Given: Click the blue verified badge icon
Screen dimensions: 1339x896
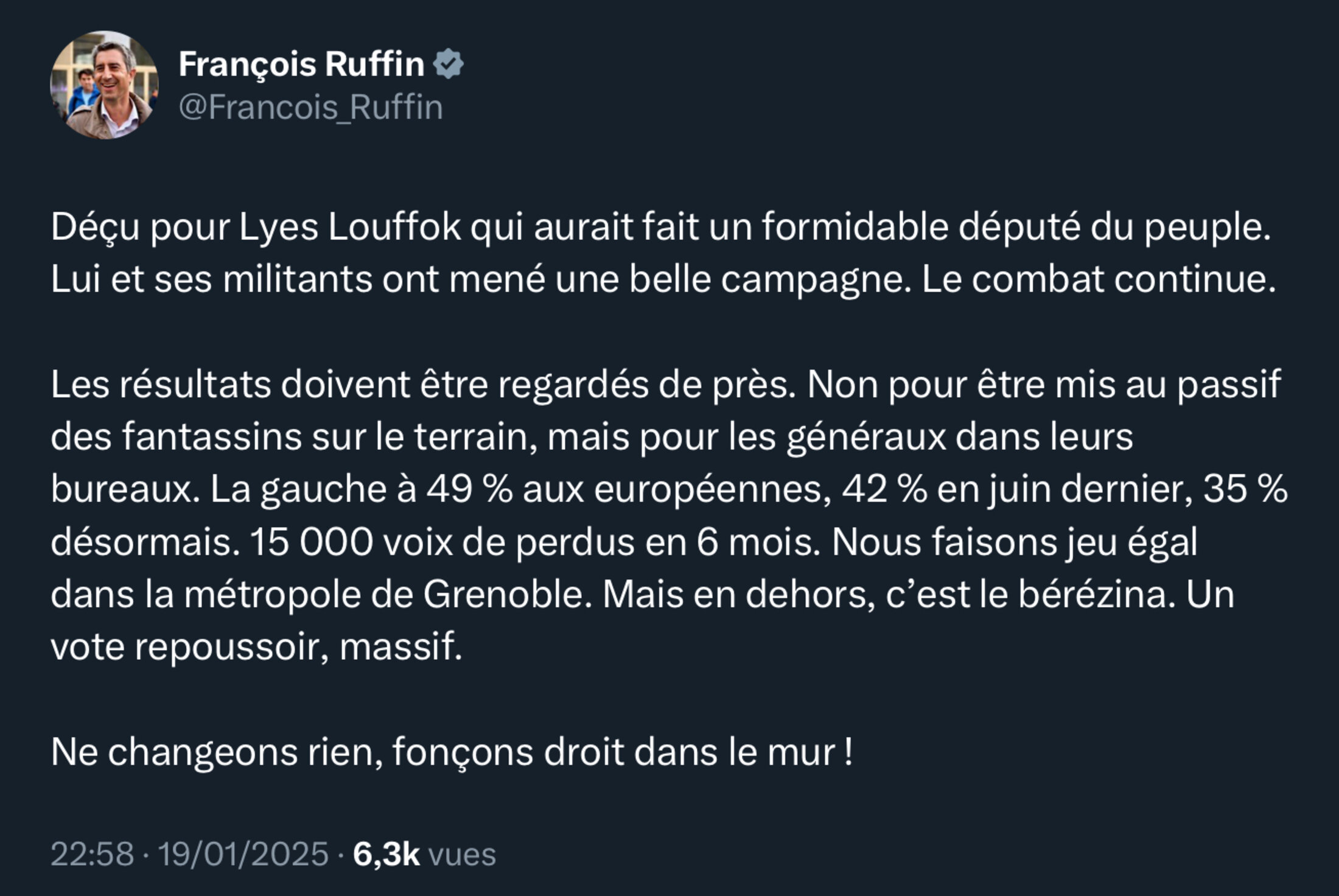Looking at the screenshot, I should click(449, 65).
